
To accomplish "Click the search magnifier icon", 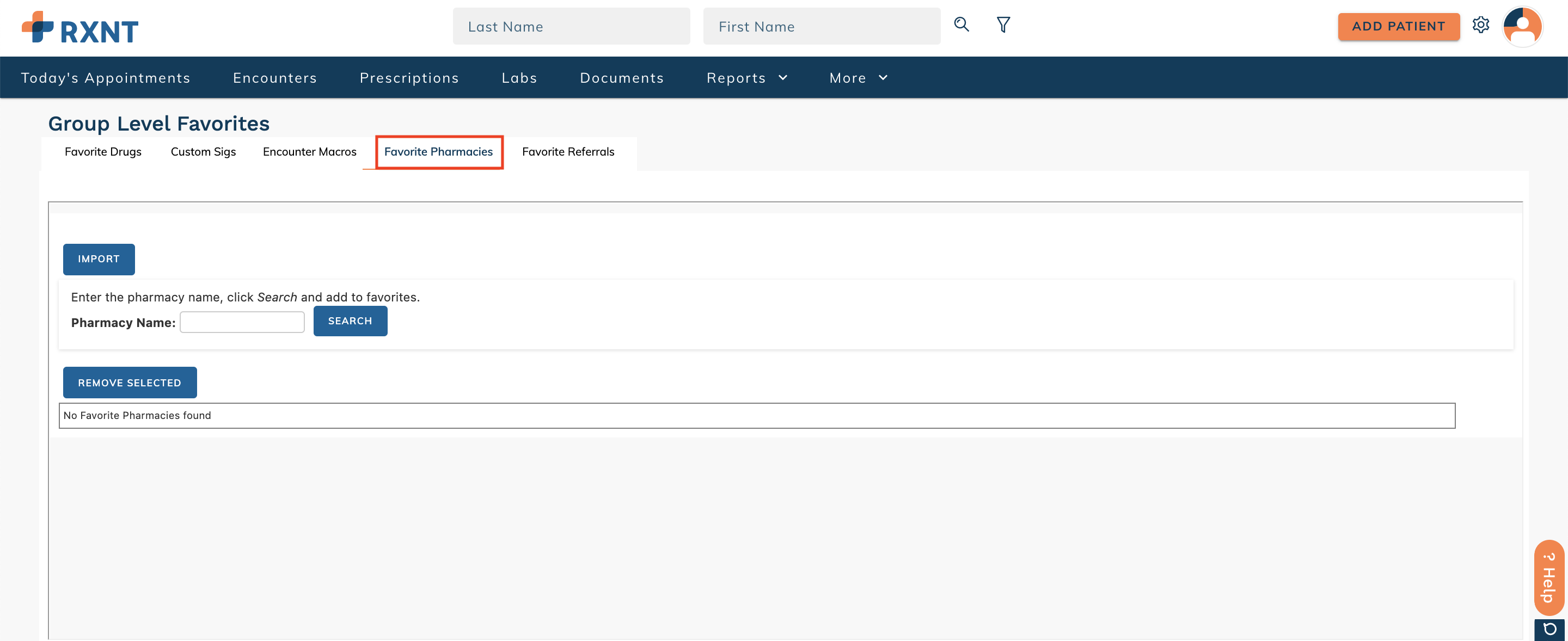I will point(961,24).
